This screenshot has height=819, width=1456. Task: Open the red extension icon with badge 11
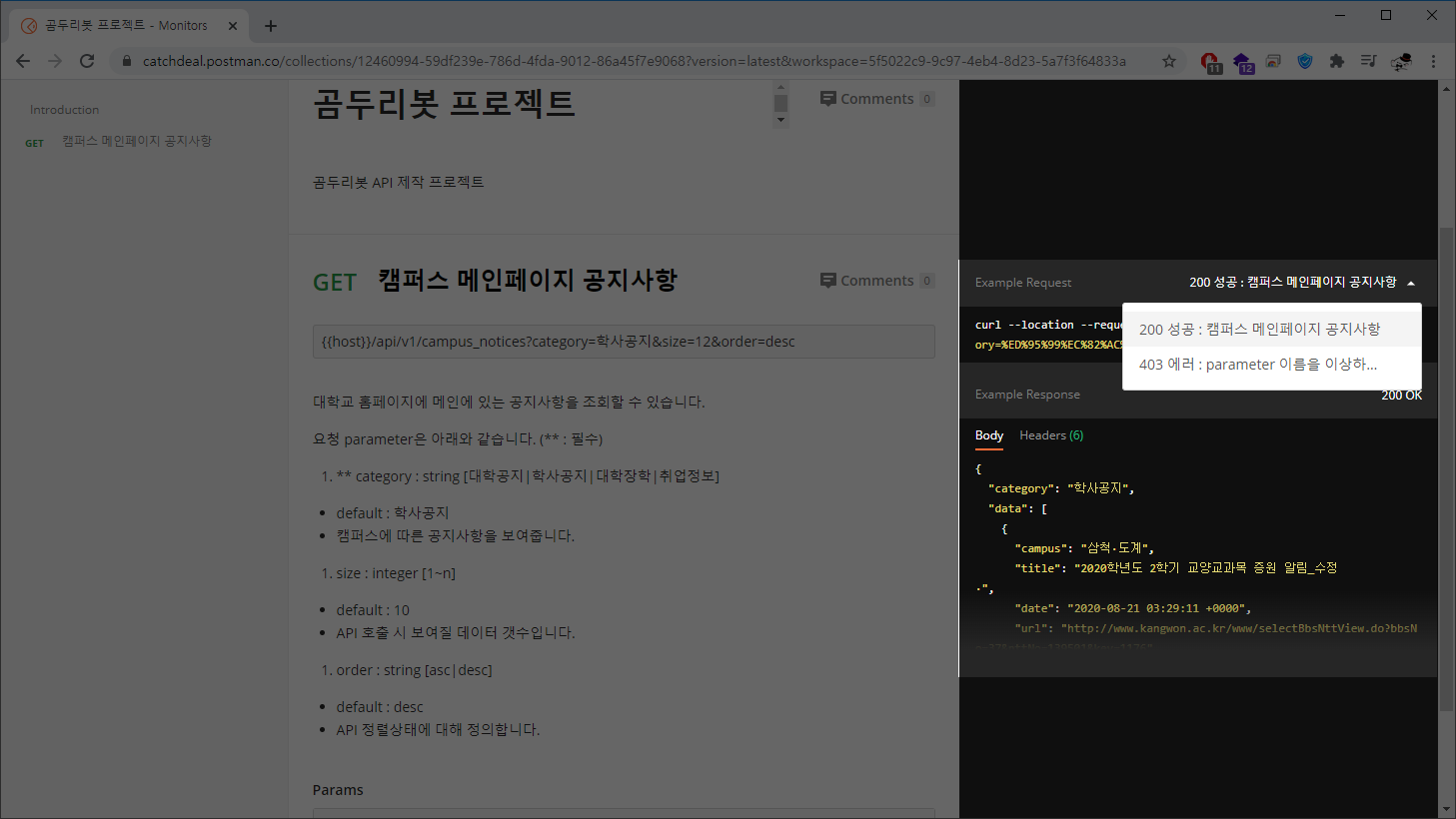pos(1210,62)
